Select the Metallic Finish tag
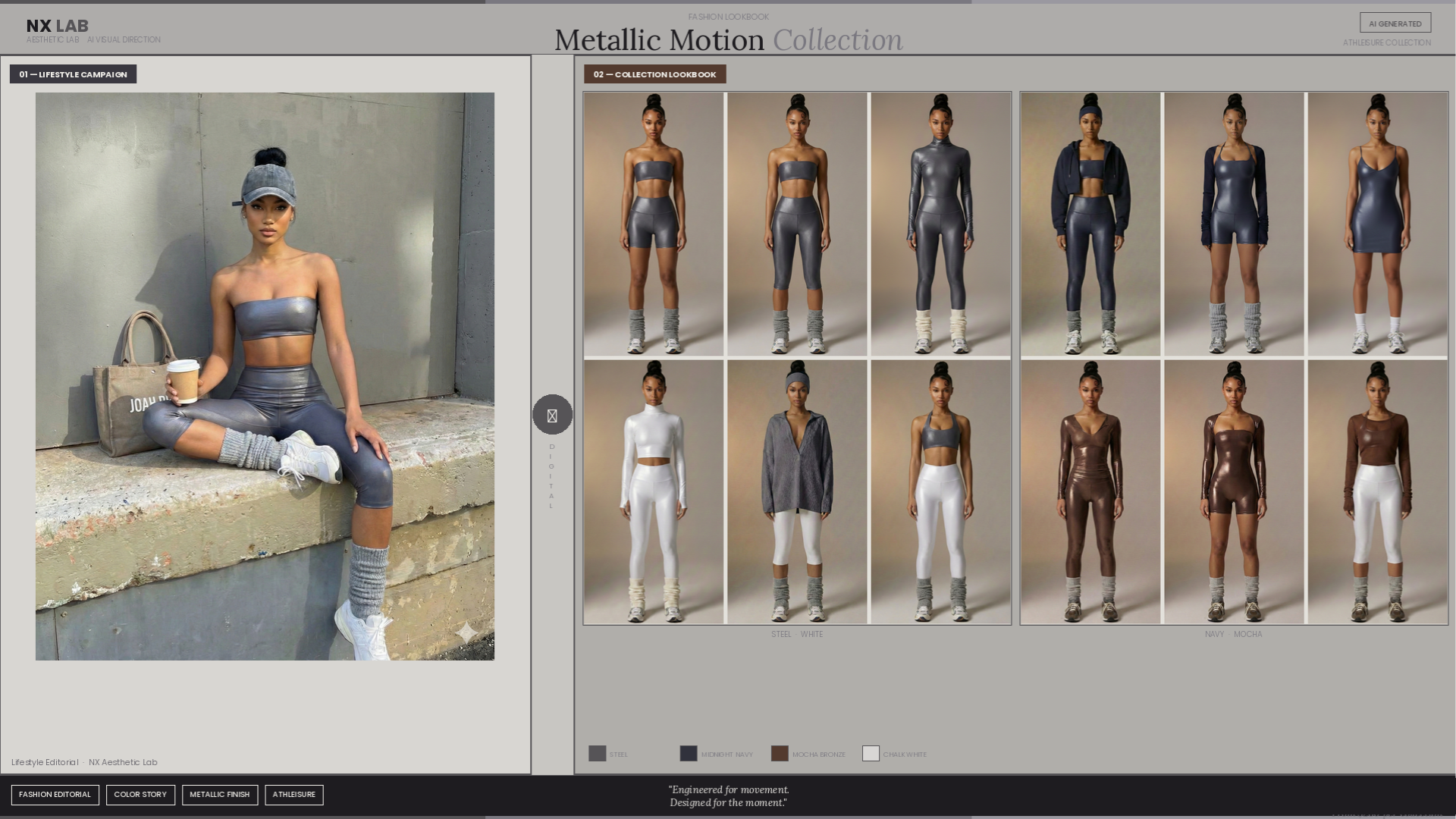This screenshot has width=1456, height=819. click(x=220, y=795)
